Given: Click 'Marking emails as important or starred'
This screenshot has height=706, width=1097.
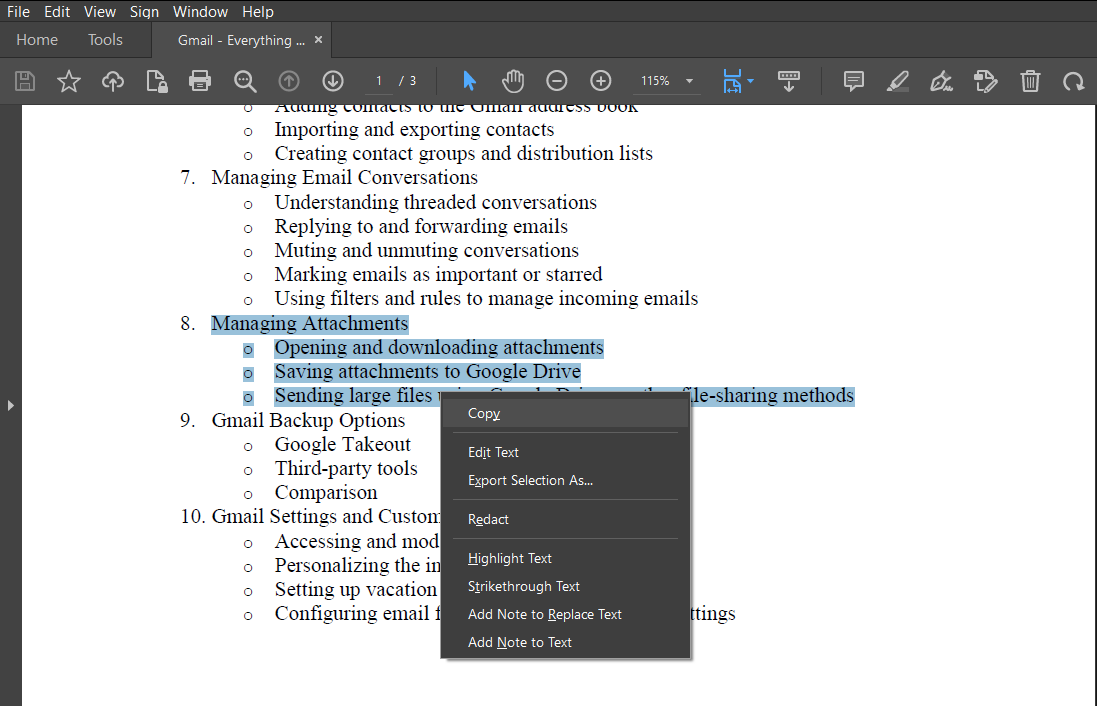Looking at the screenshot, I should 438,274.
